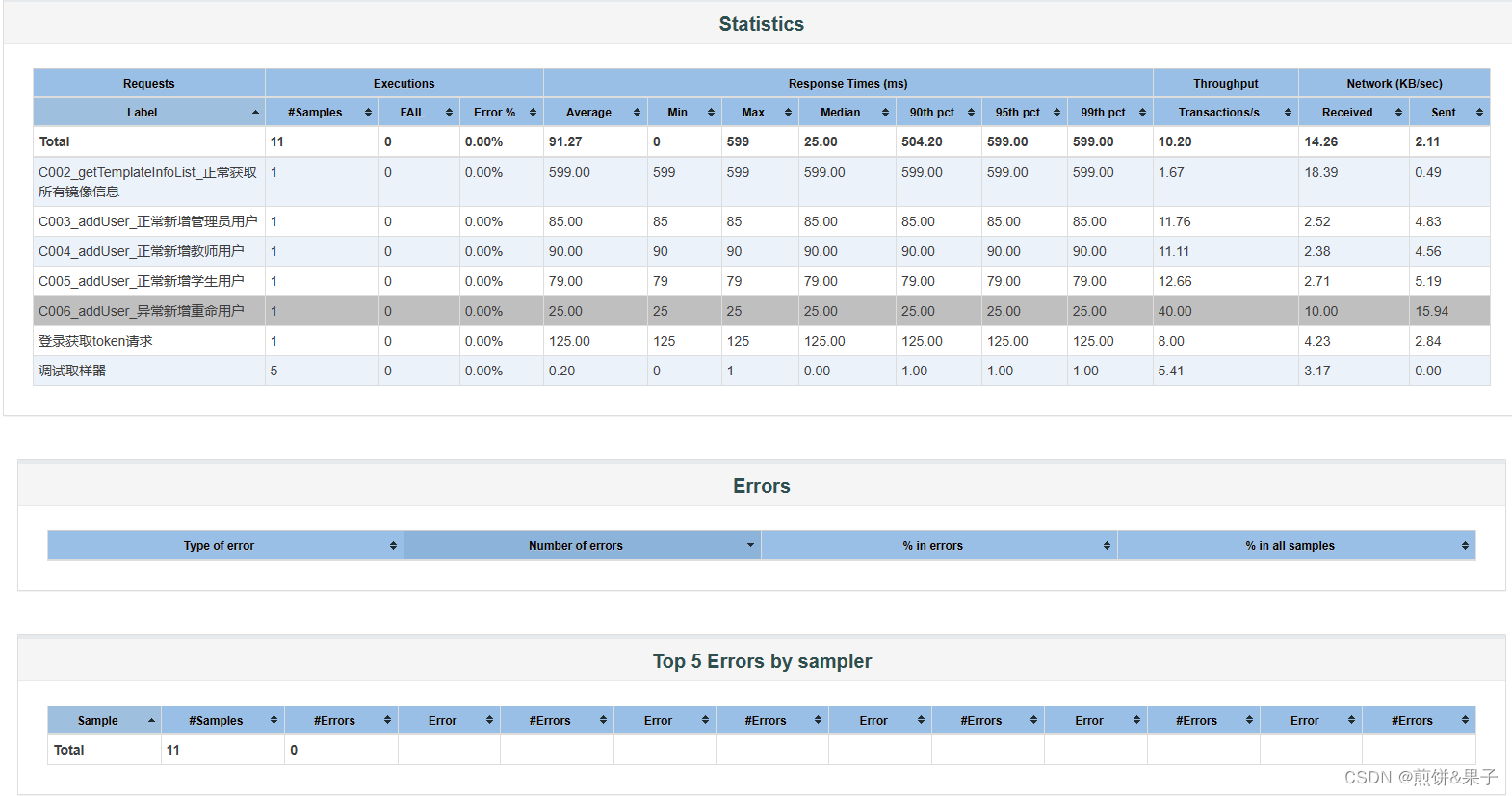The width and height of the screenshot is (1512, 796).
Task: Click Total average value 91.27
Action: pyautogui.click(x=565, y=141)
